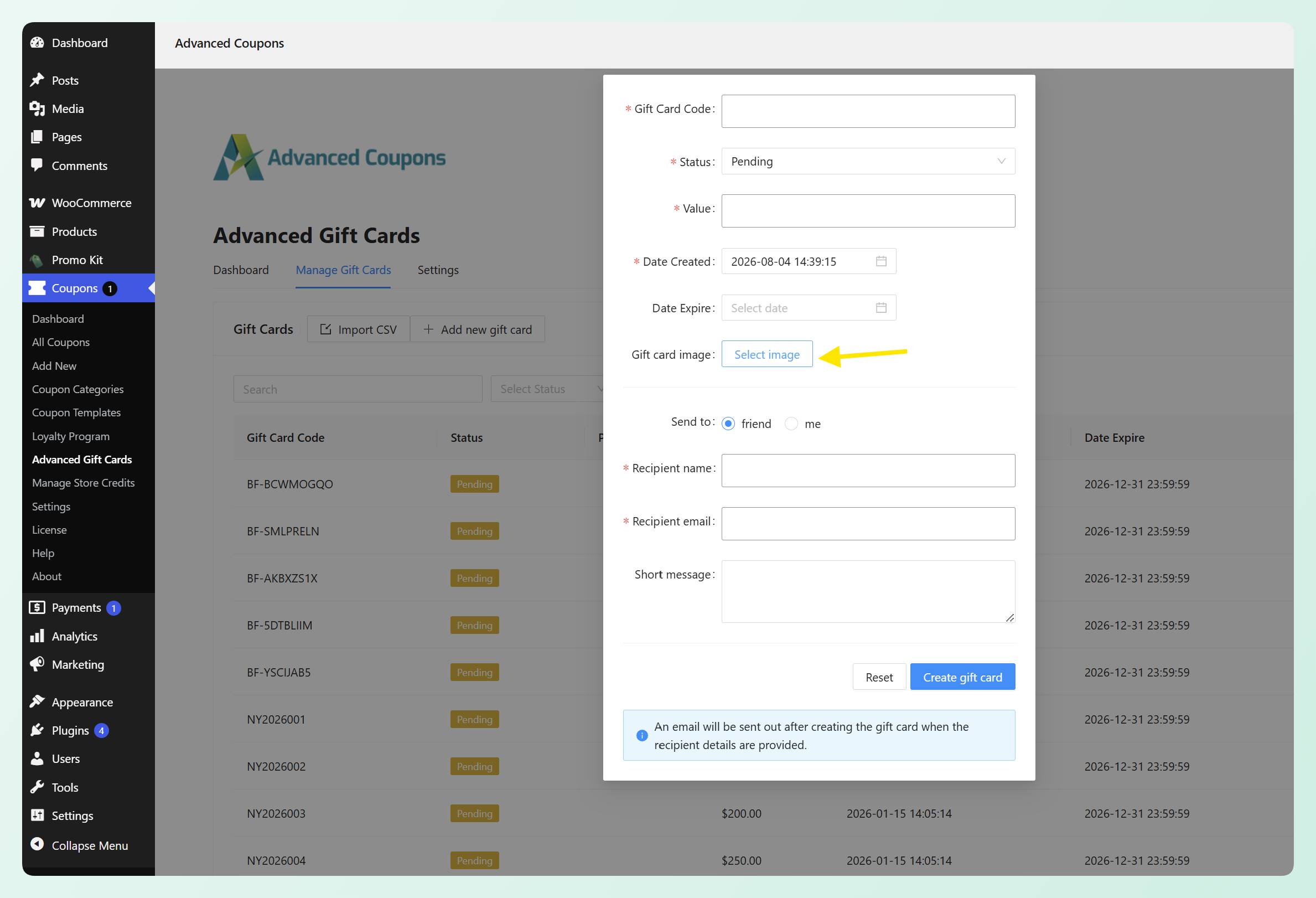Open the Select Status filter dropdown
The width and height of the screenshot is (1316, 898).
547,389
